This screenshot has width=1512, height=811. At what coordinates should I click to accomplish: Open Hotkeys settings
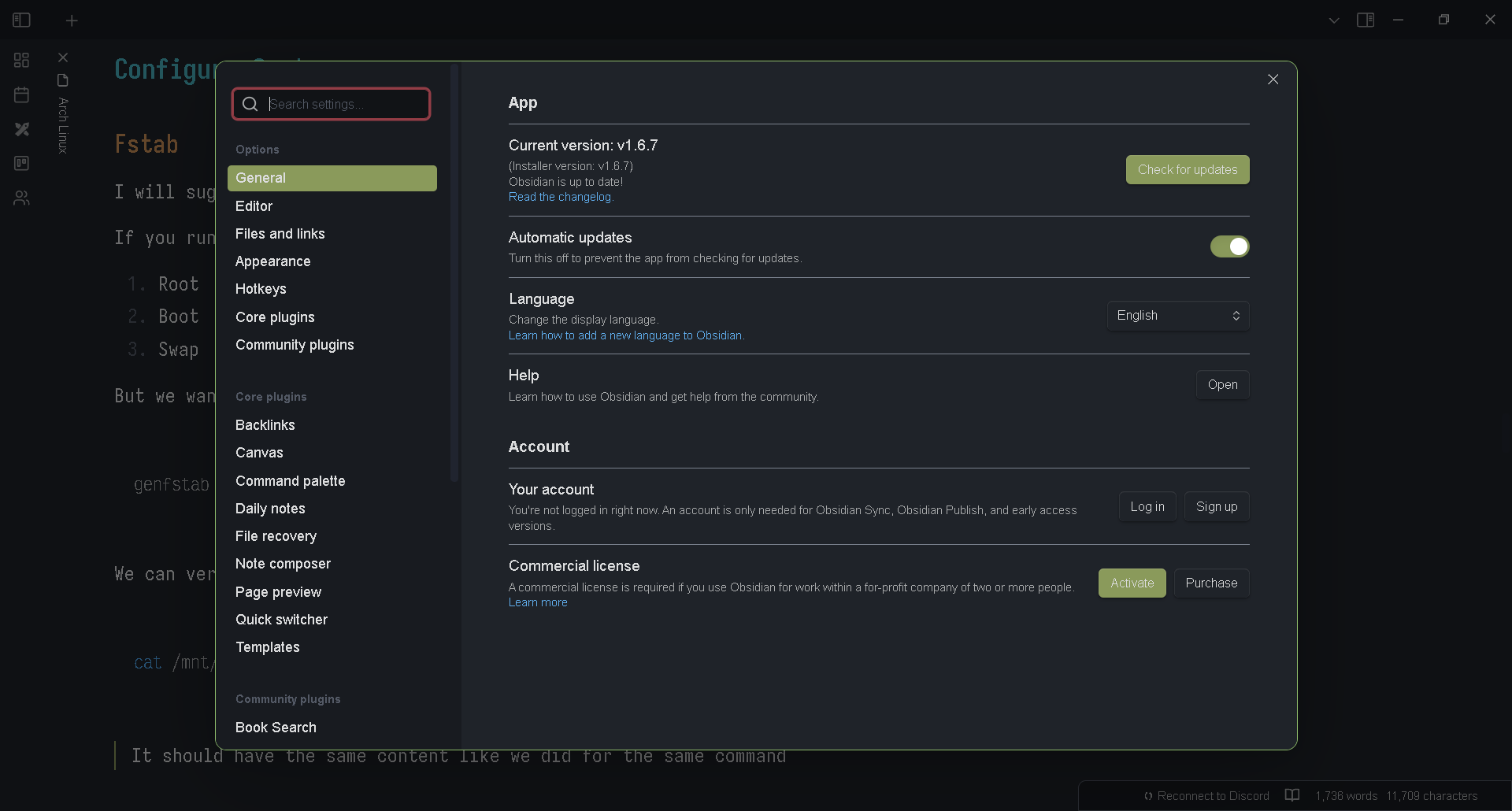[x=332, y=289]
